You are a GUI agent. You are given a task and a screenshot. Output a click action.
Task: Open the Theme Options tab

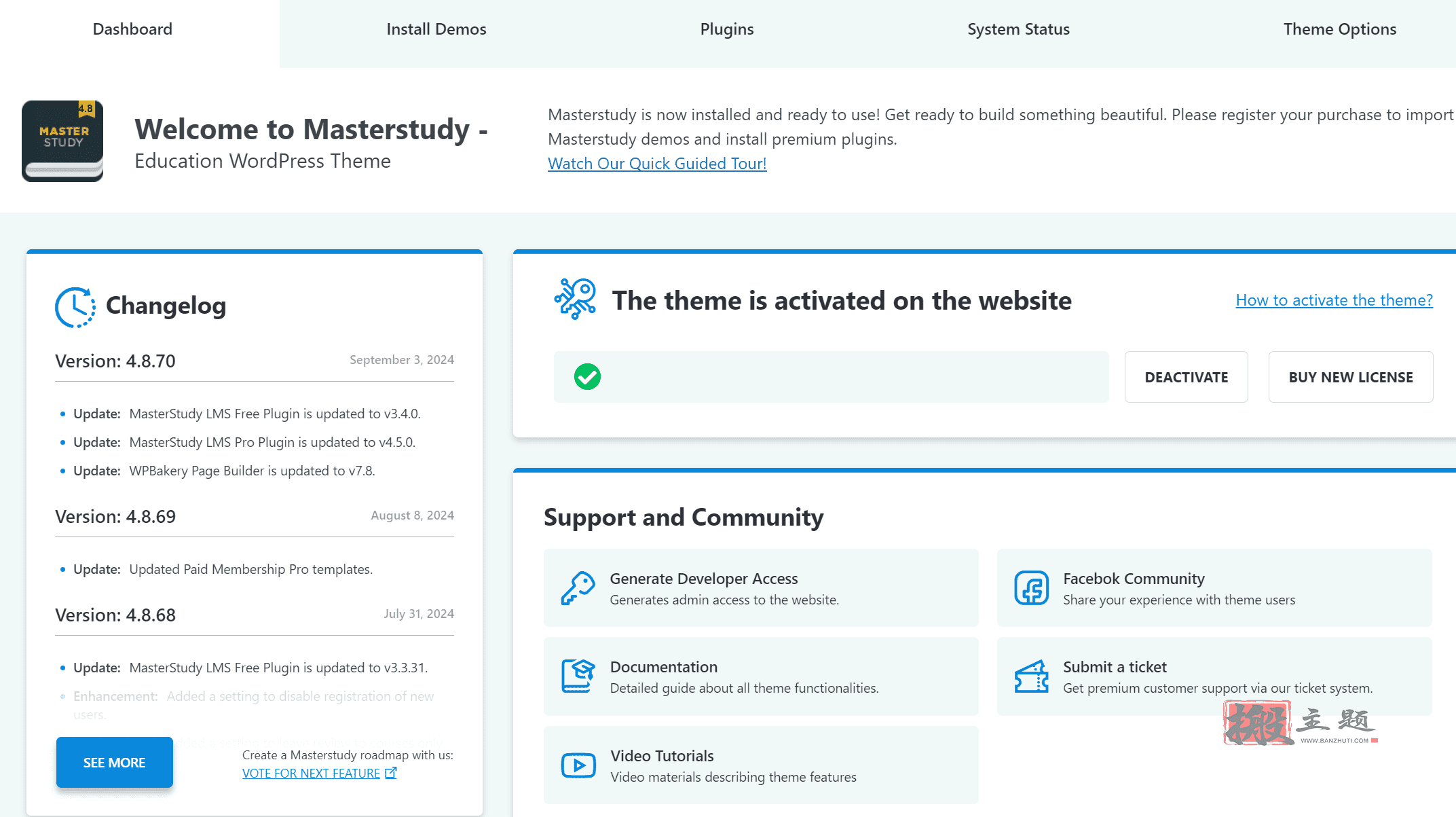tap(1340, 29)
